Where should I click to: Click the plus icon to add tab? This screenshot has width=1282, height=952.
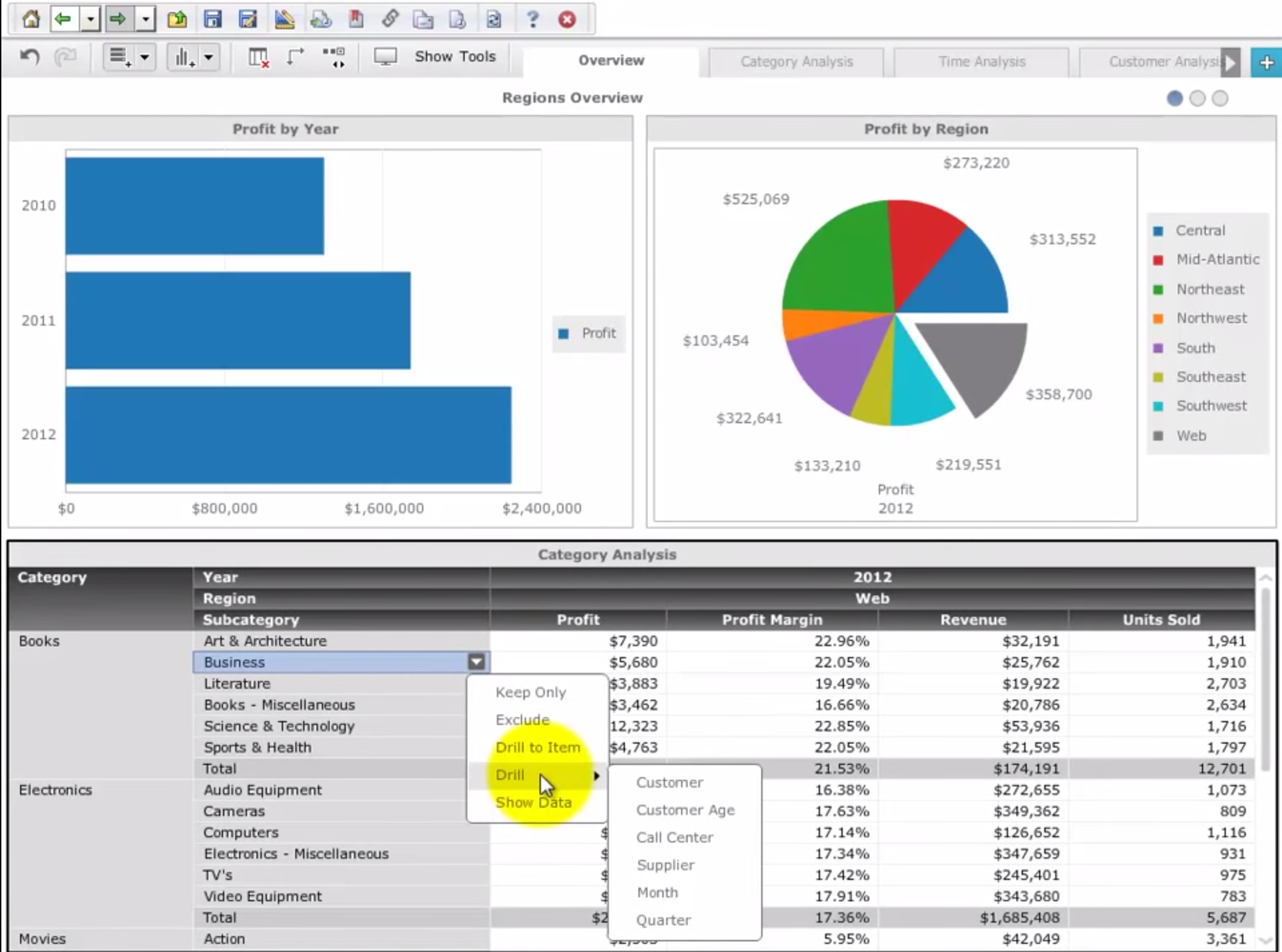tap(1266, 62)
